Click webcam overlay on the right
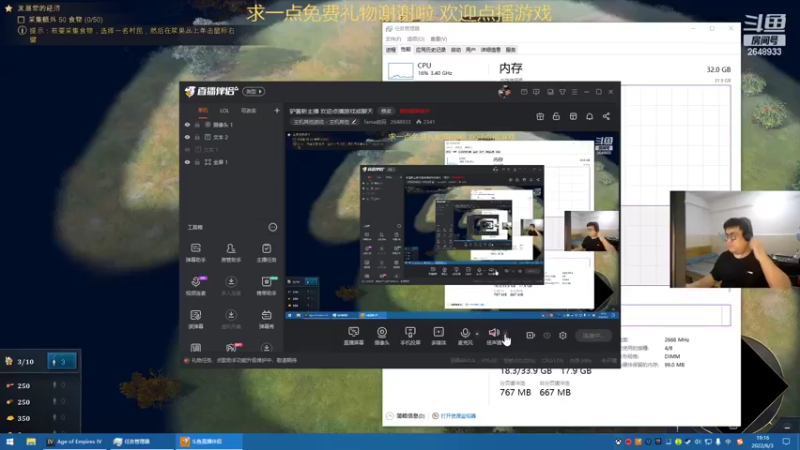800x450 pixels. coord(734,239)
